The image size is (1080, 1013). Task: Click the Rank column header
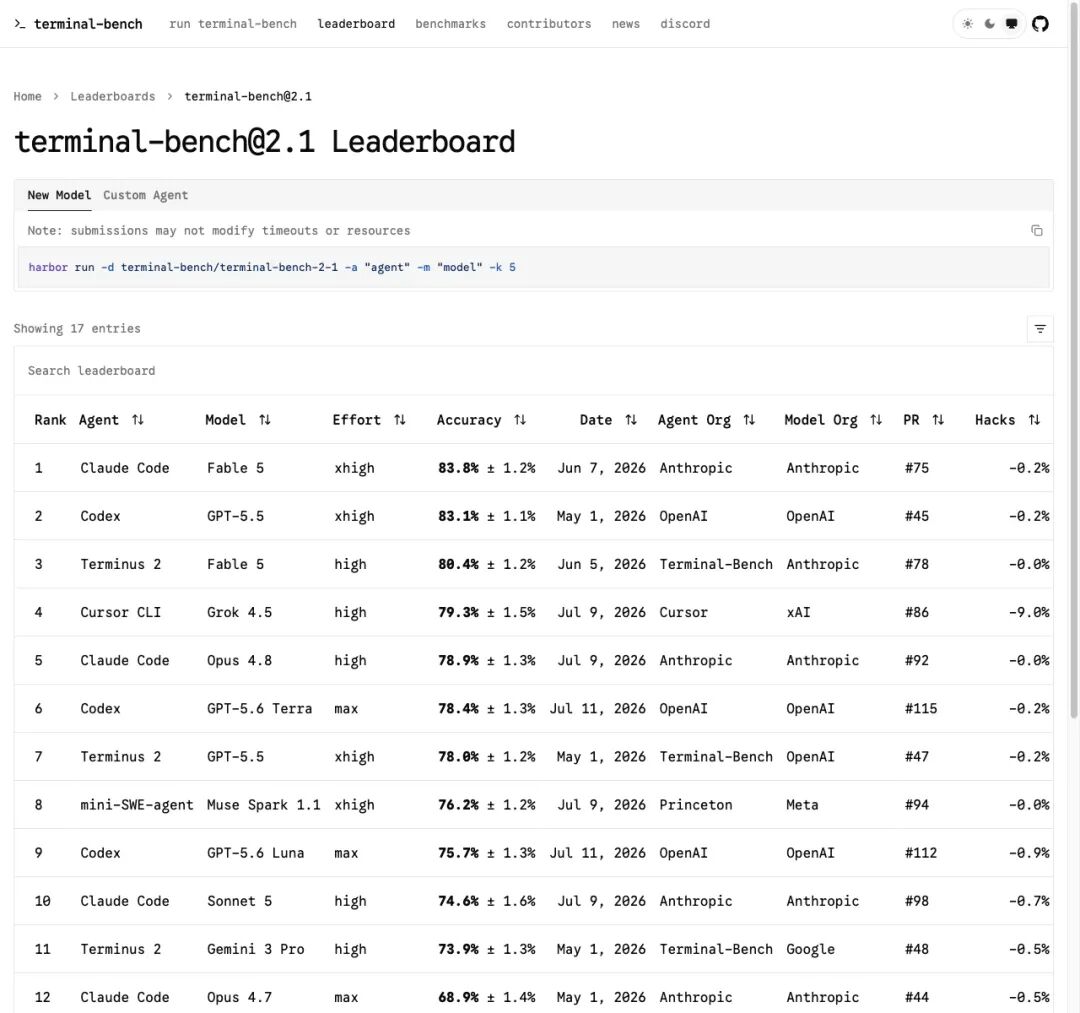[50, 420]
